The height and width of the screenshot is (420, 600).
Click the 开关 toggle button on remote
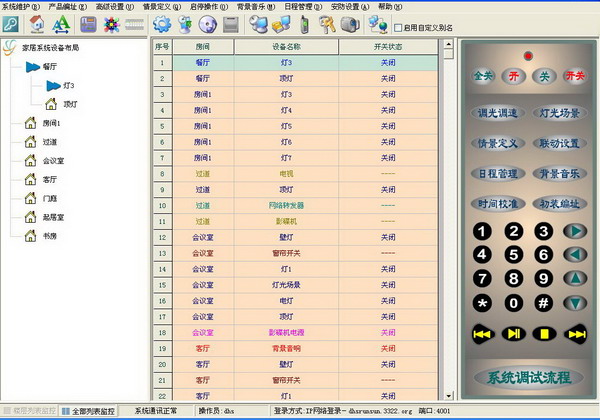[x=575, y=76]
